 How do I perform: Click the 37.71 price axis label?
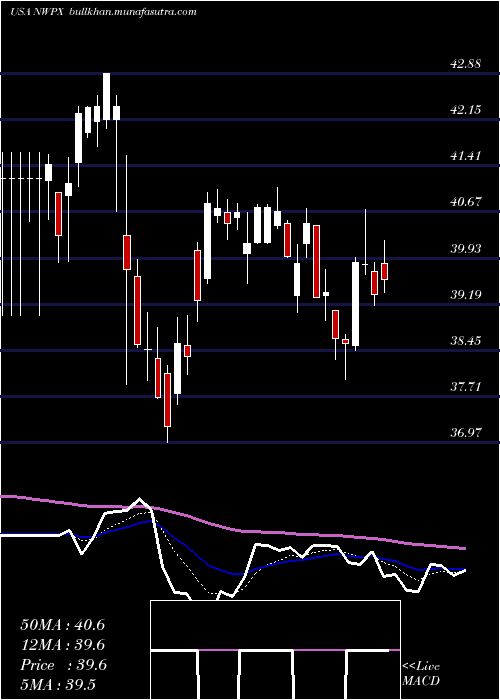[x=466, y=387]
